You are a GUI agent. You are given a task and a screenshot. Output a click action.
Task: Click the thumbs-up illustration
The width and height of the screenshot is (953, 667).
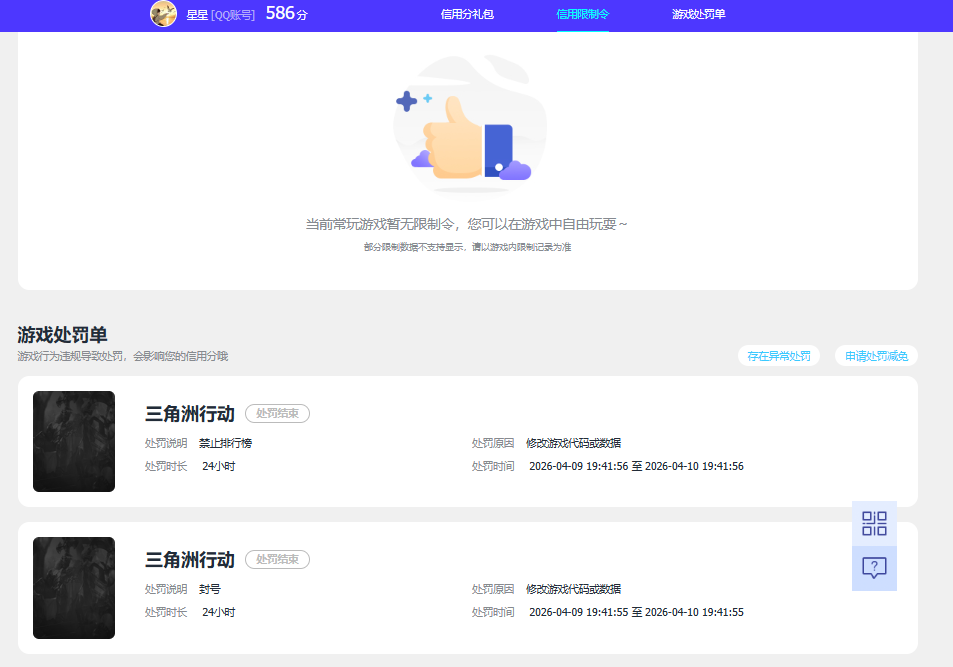470,125
